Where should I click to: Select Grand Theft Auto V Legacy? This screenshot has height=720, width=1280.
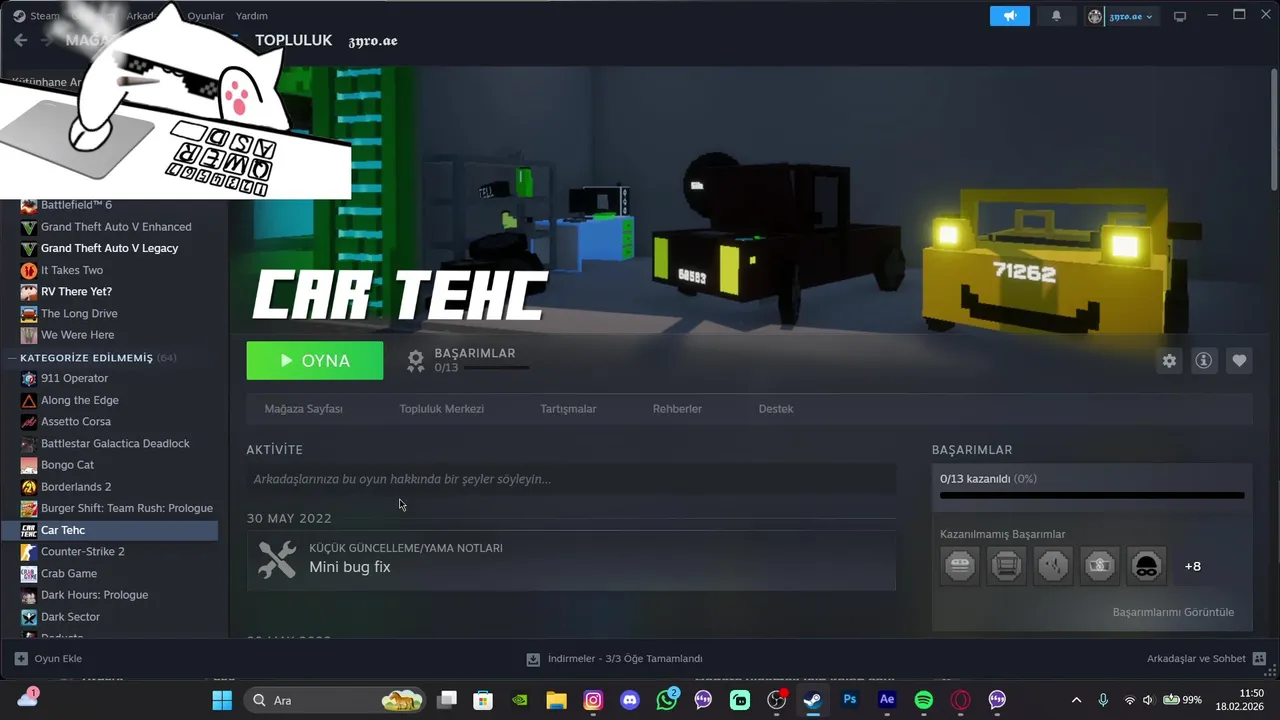click(x=109, y=248)
